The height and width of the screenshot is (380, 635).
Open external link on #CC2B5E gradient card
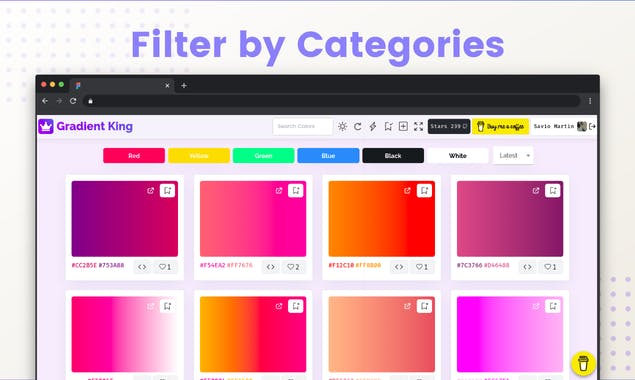coord(151,190)
